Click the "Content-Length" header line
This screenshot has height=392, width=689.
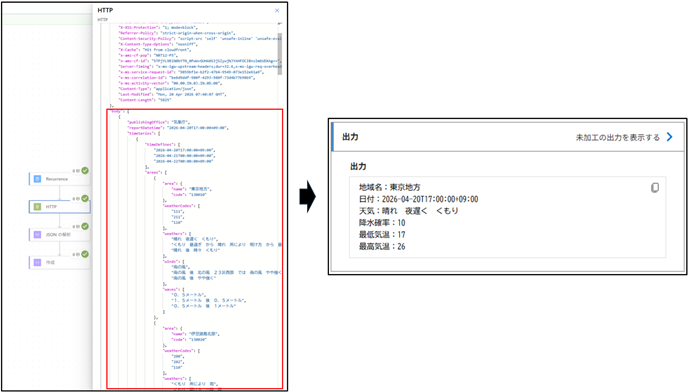[145, 100]
